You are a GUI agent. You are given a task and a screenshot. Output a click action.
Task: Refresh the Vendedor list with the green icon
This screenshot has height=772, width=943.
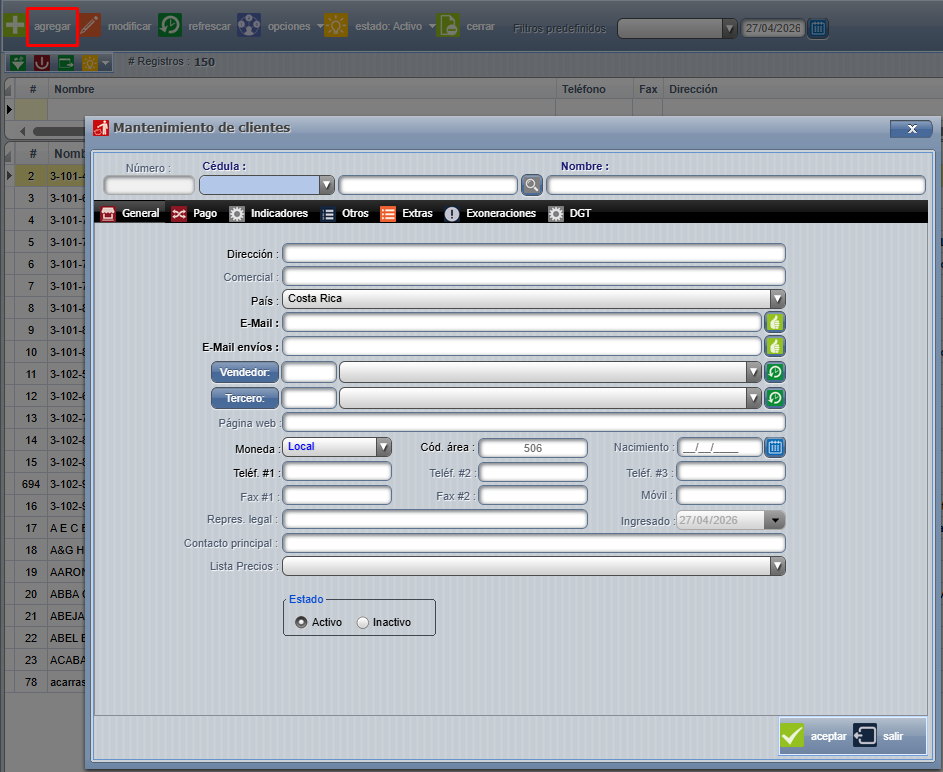(775, 372)
